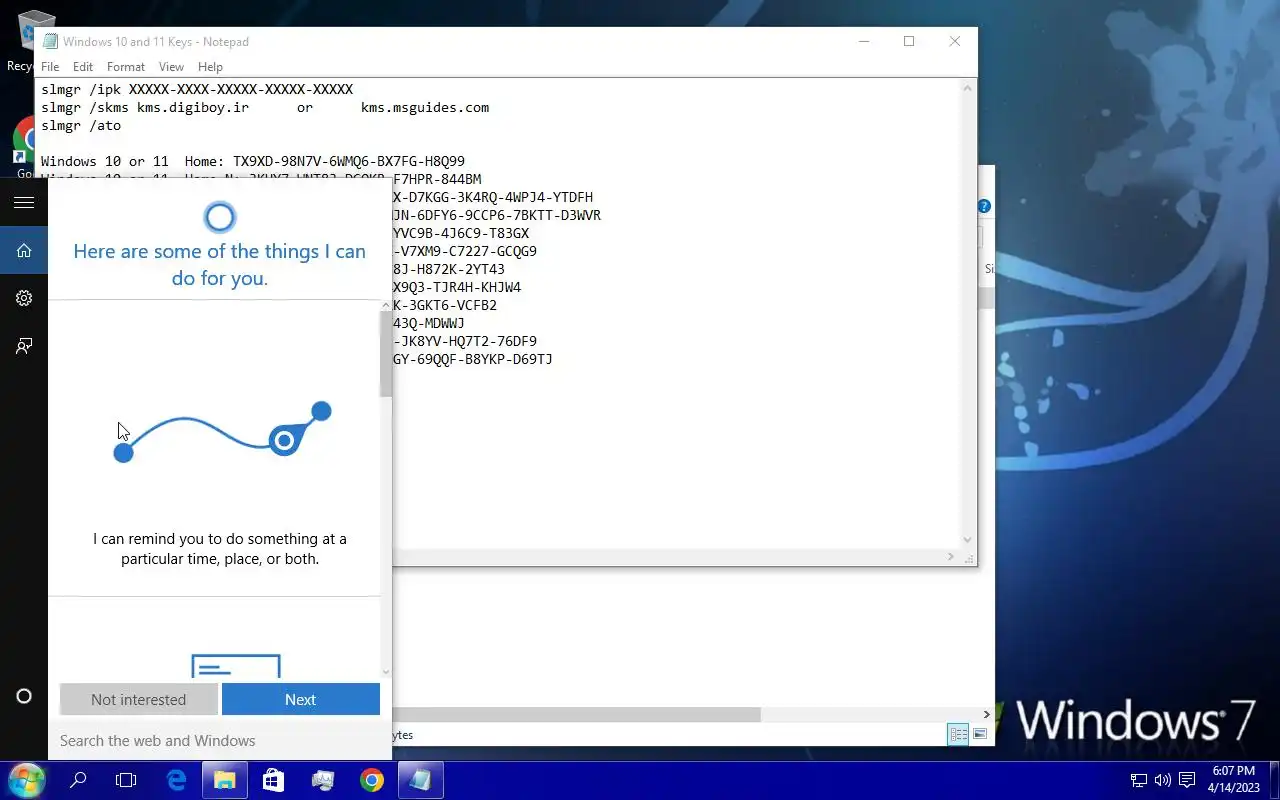This screenshot has height=800, width=1280.
Task: Open the volume tray icon
Action: coord(1162,780)
